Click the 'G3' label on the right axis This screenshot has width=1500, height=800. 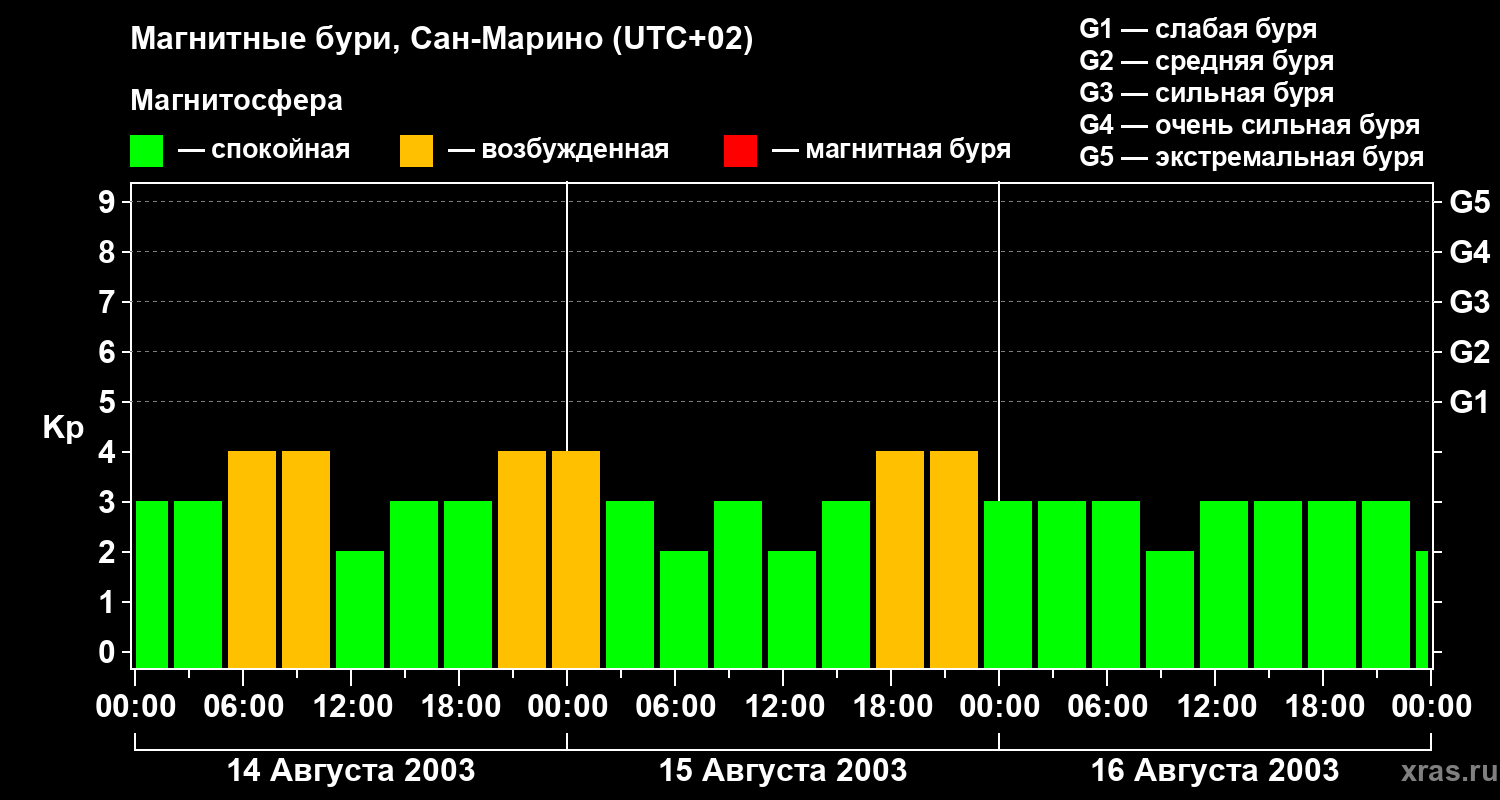pyautogui.click(x=1470, y=302)
